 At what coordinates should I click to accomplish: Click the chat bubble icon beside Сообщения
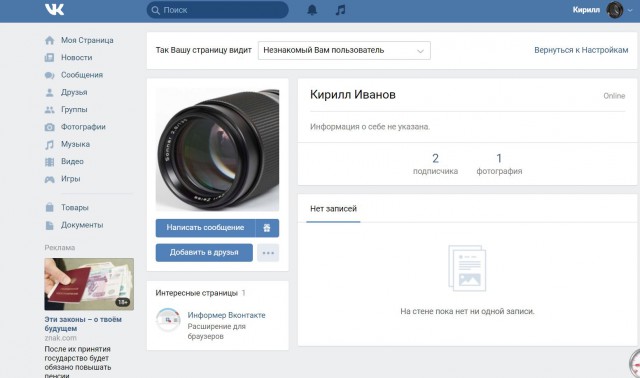point(49,75)
